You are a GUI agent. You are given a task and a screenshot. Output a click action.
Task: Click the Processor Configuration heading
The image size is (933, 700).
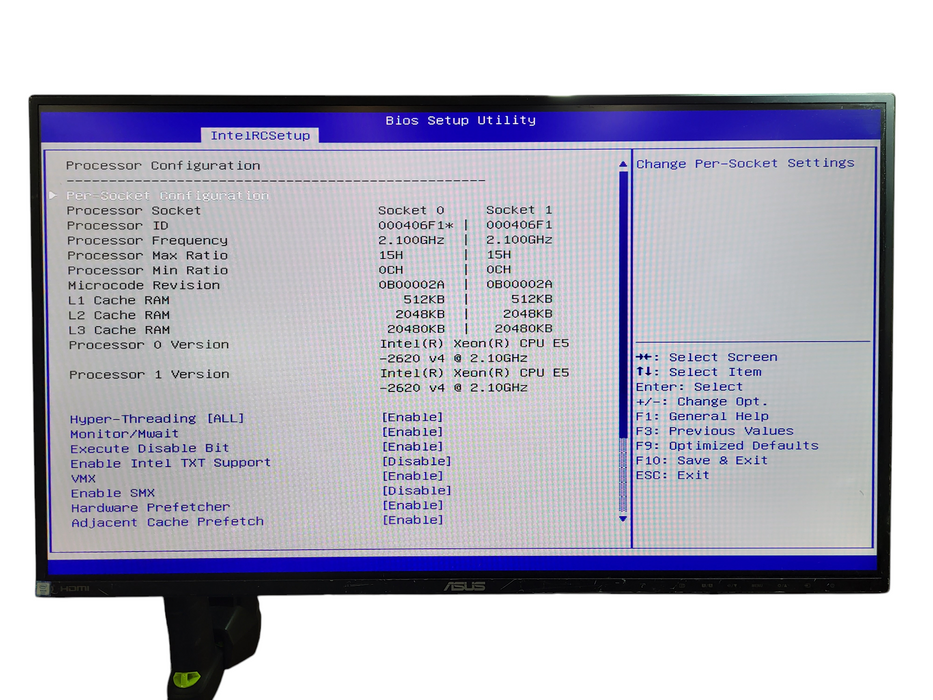(x=163, y=165)
